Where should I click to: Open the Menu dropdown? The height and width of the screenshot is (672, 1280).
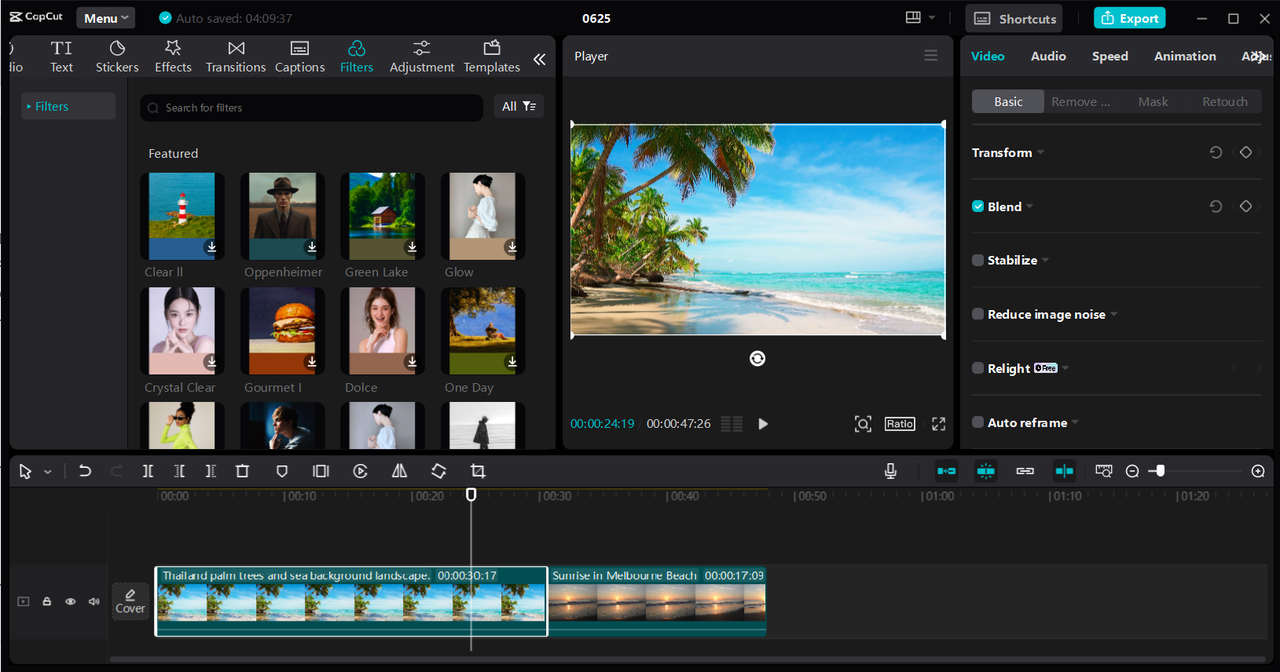[x=106, y=18]
